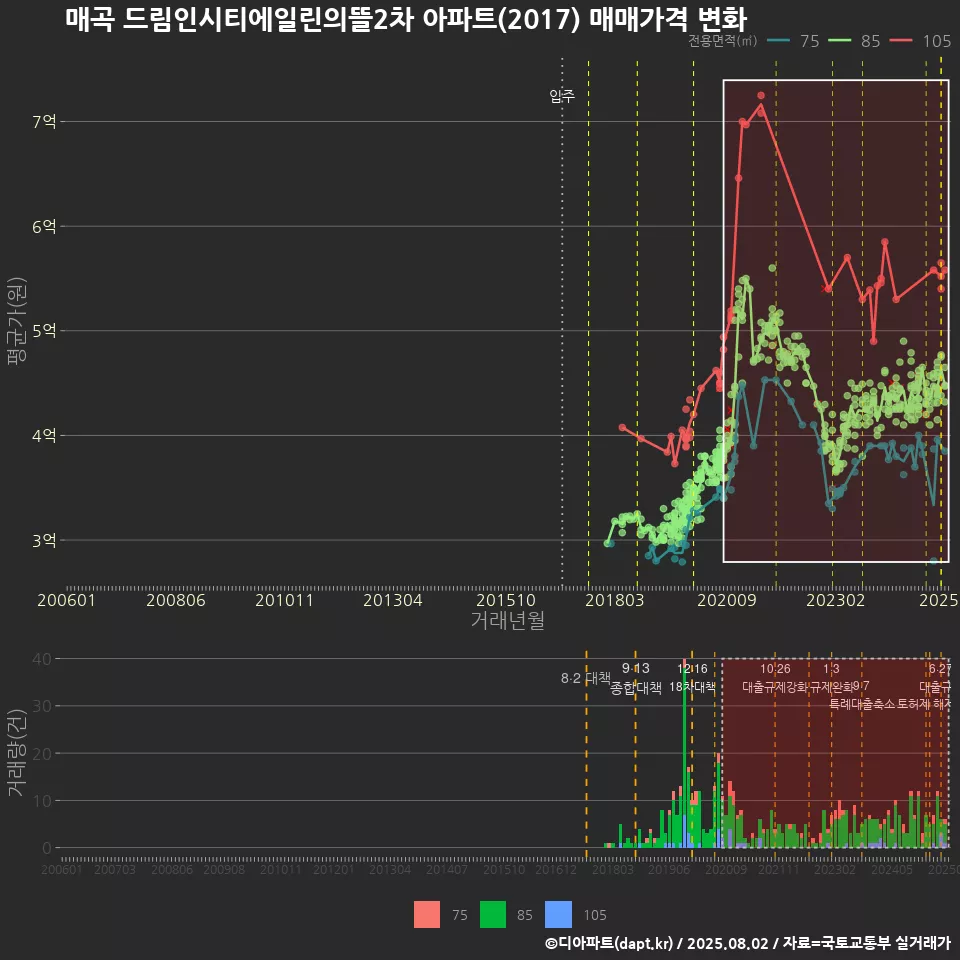This screenshot has height=960, width=960.
Task: Click the 특례대출축소 annotation text
Action: (x=862, y=704)
